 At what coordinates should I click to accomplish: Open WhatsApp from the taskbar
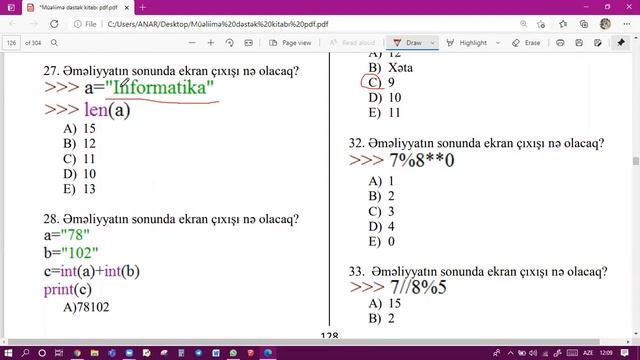click(x=233, y=353)
